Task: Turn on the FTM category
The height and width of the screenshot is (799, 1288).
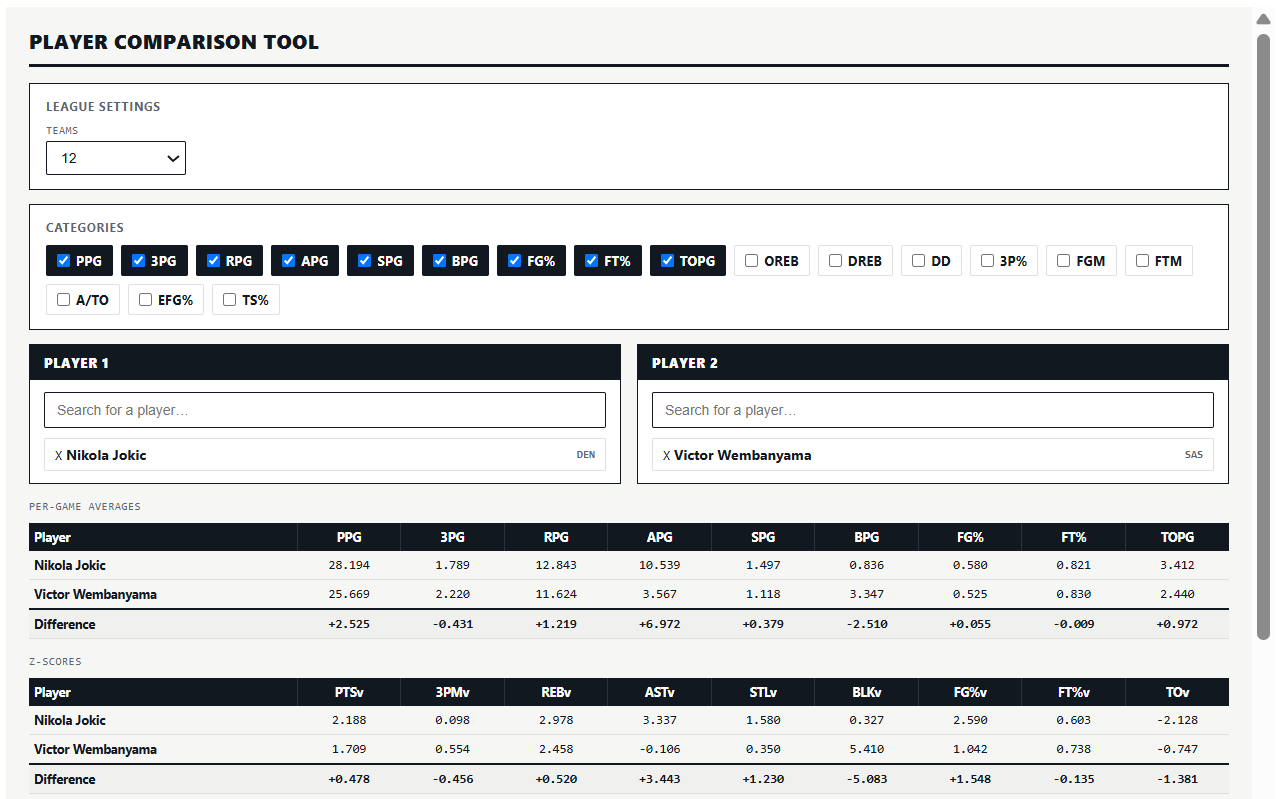Action: pos(1143,261)
